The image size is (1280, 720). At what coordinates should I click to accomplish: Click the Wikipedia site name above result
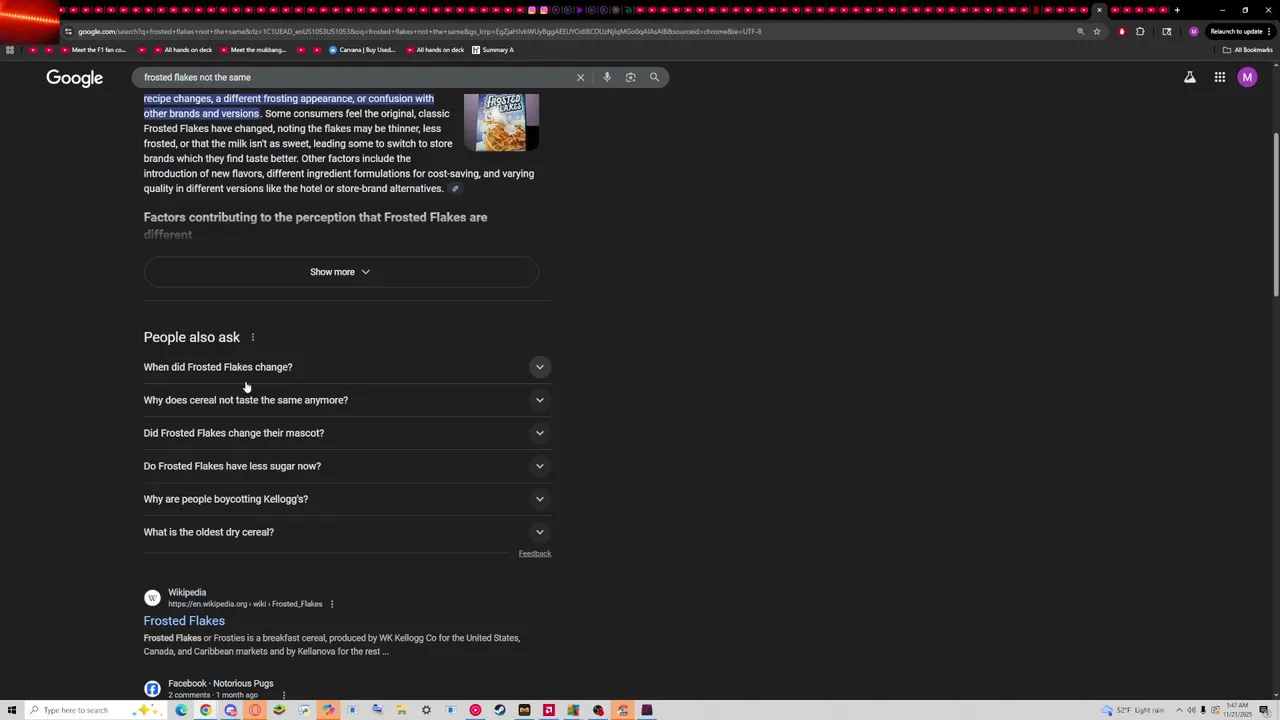click(x=187, y=593)
